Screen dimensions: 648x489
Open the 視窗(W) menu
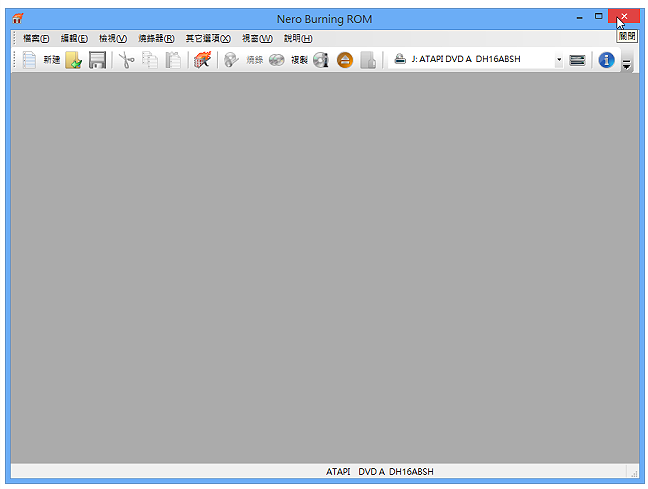[257, 38]
